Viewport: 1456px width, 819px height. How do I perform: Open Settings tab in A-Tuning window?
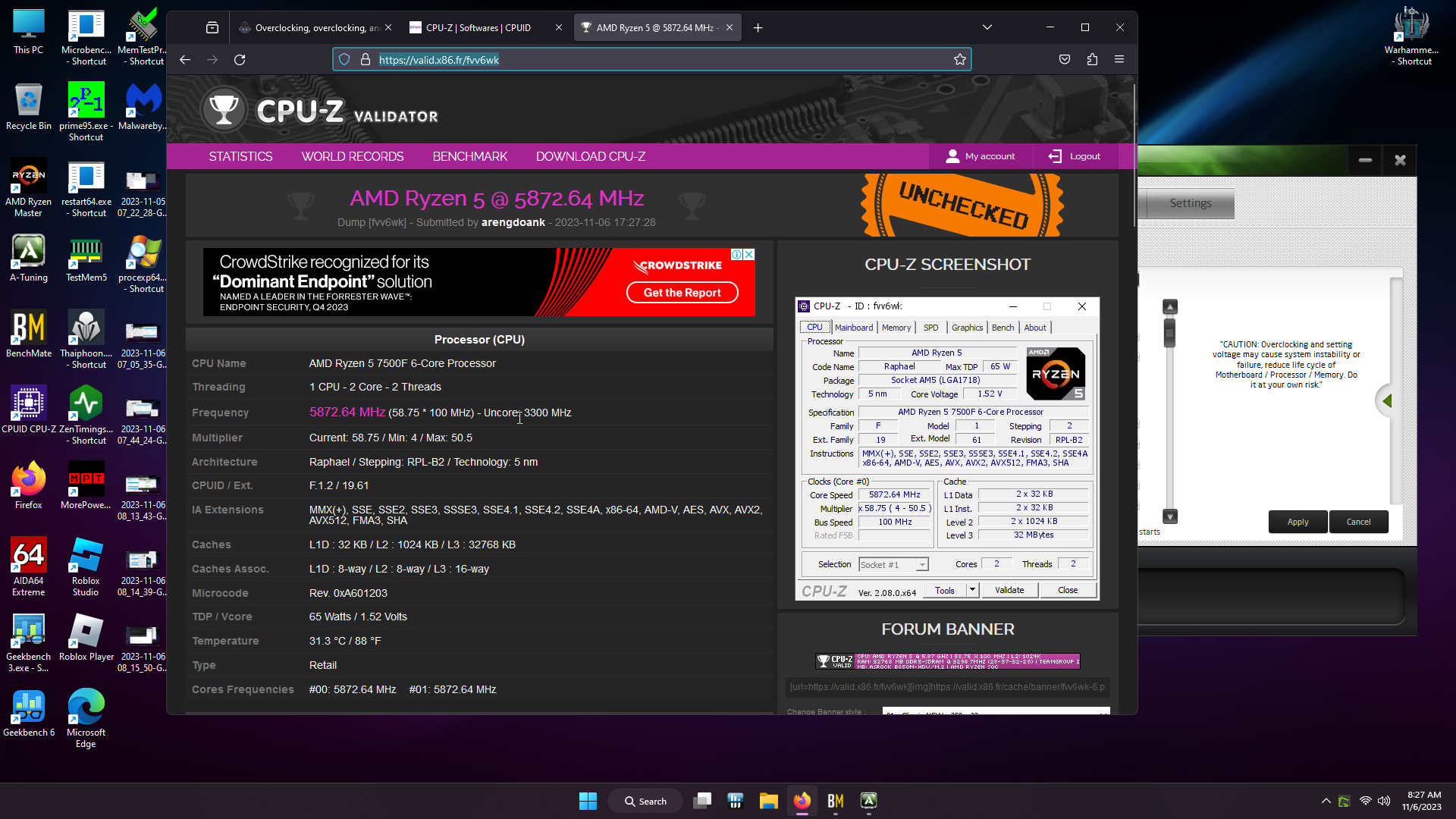(1190, 203)
